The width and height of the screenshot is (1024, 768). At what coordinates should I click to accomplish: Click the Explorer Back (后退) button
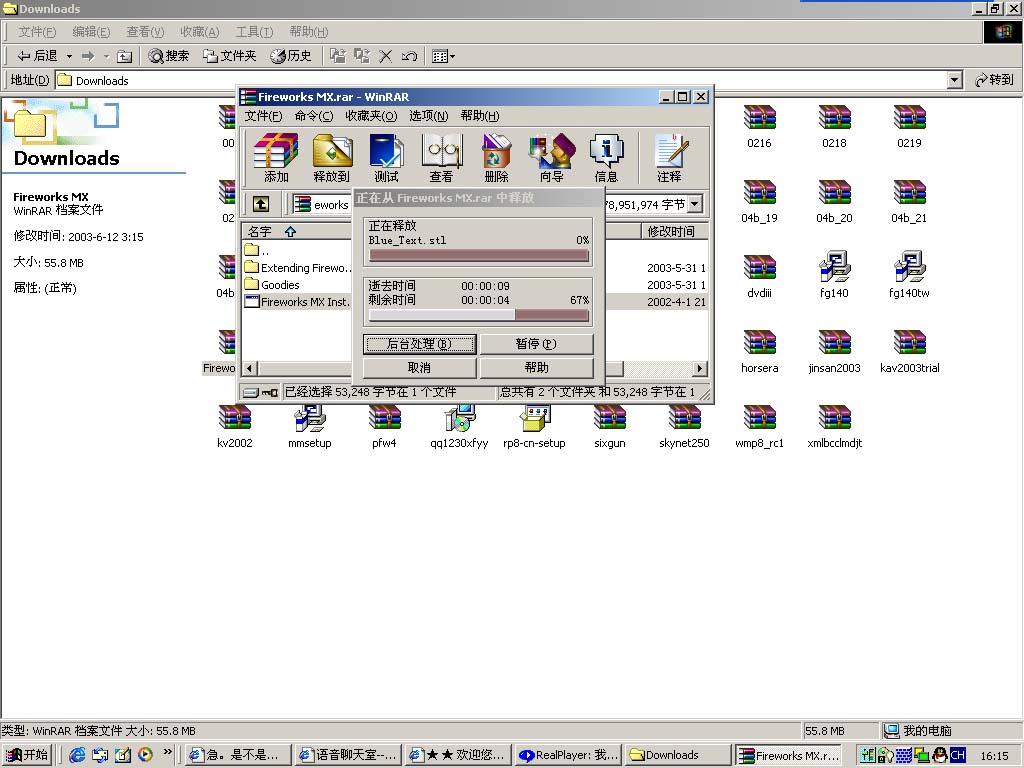[37, 56]
